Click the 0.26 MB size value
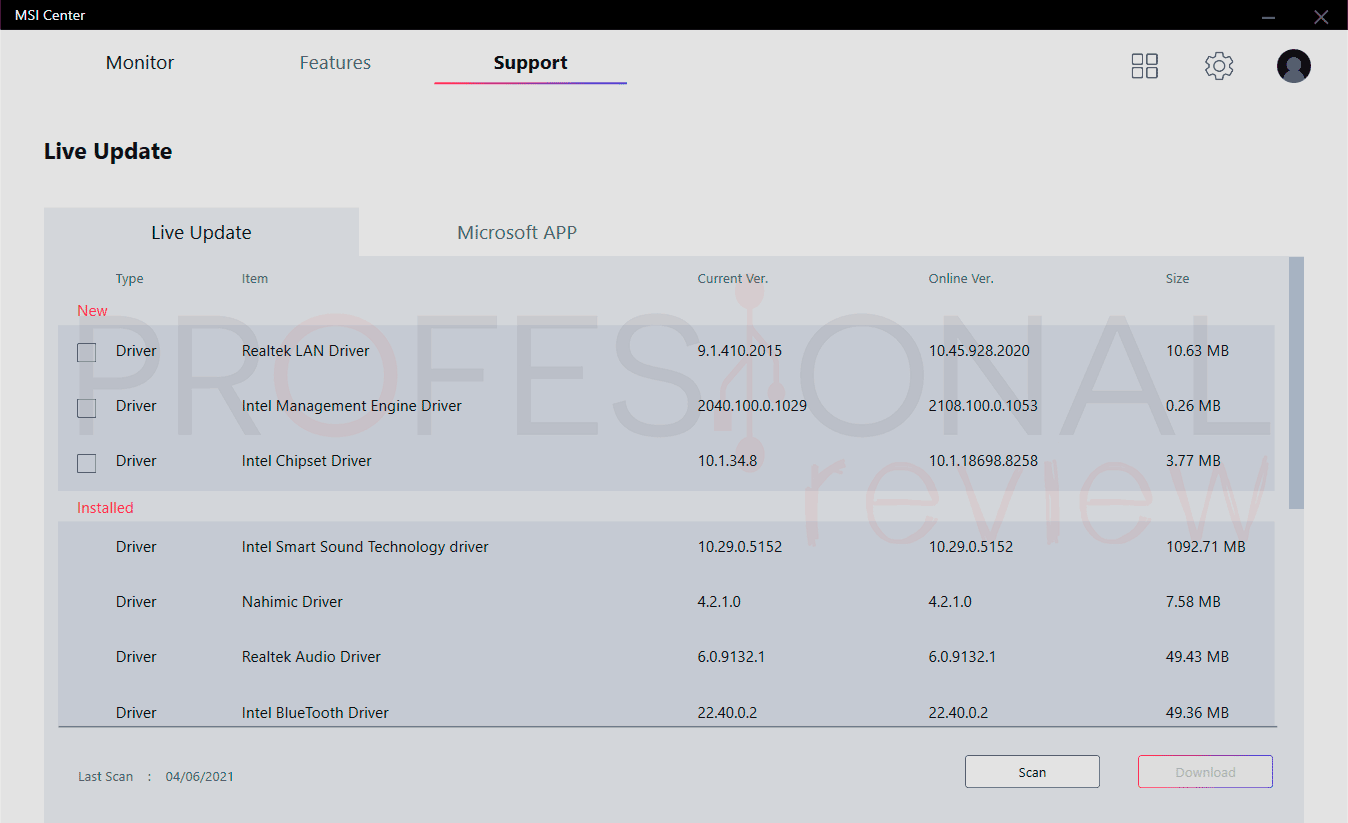This screenshot has height=823, width=1348. click(1193, 406)
